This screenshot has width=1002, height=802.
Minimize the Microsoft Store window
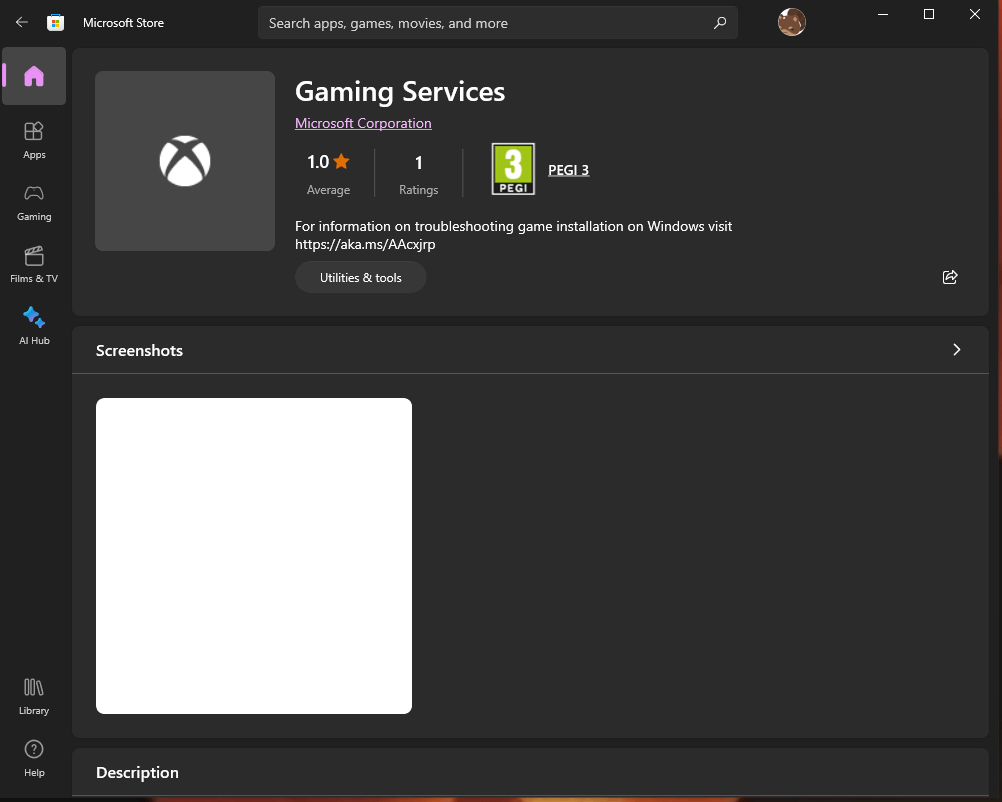click(883, 14)
